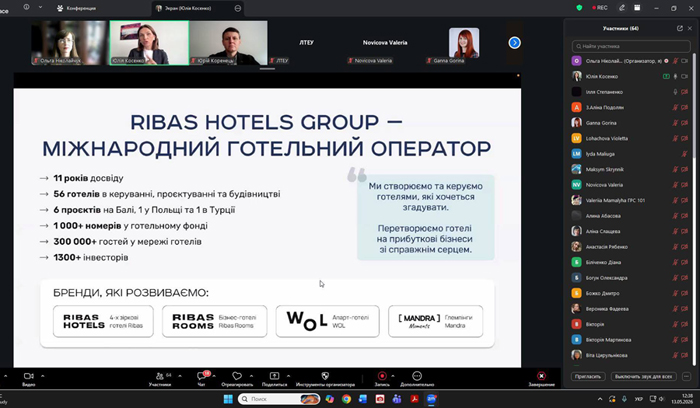Click the Record (Запись) icon
The image size is (700, 408).
382,376
